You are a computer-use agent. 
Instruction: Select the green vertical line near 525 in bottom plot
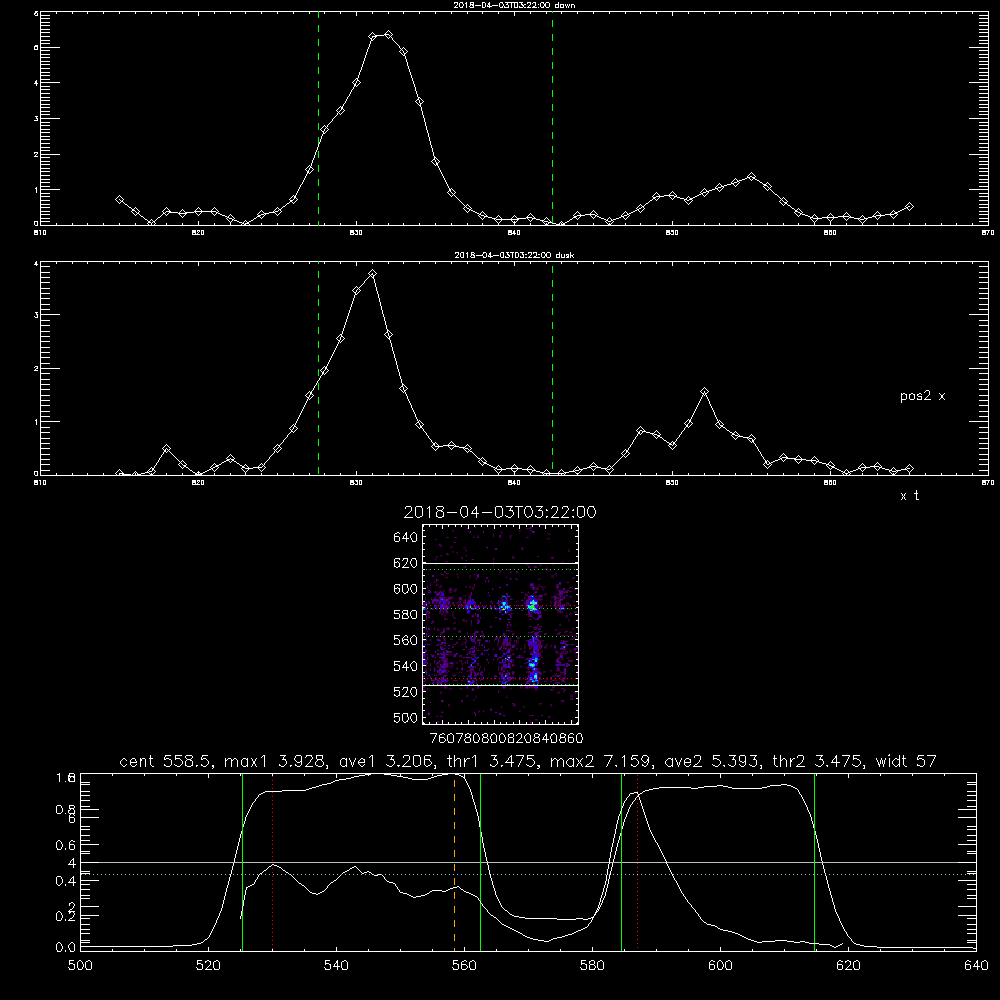tap(242, 861)
